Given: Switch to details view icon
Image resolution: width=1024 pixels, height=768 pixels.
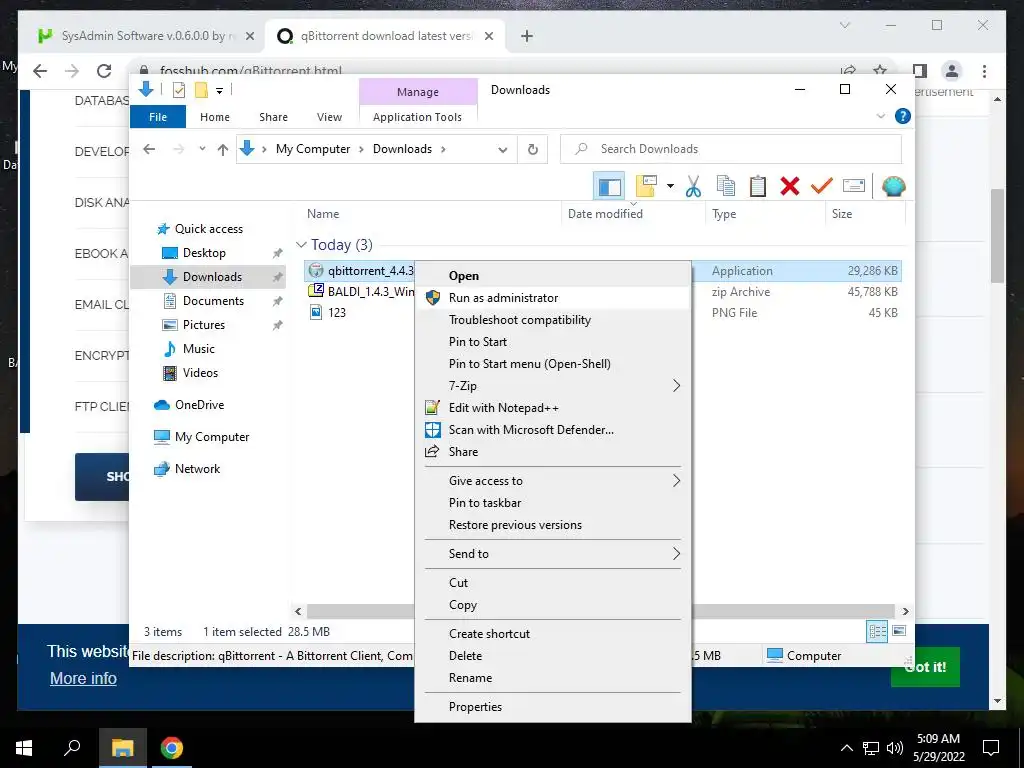Looking at the screenshot, I should coord(877,631).
